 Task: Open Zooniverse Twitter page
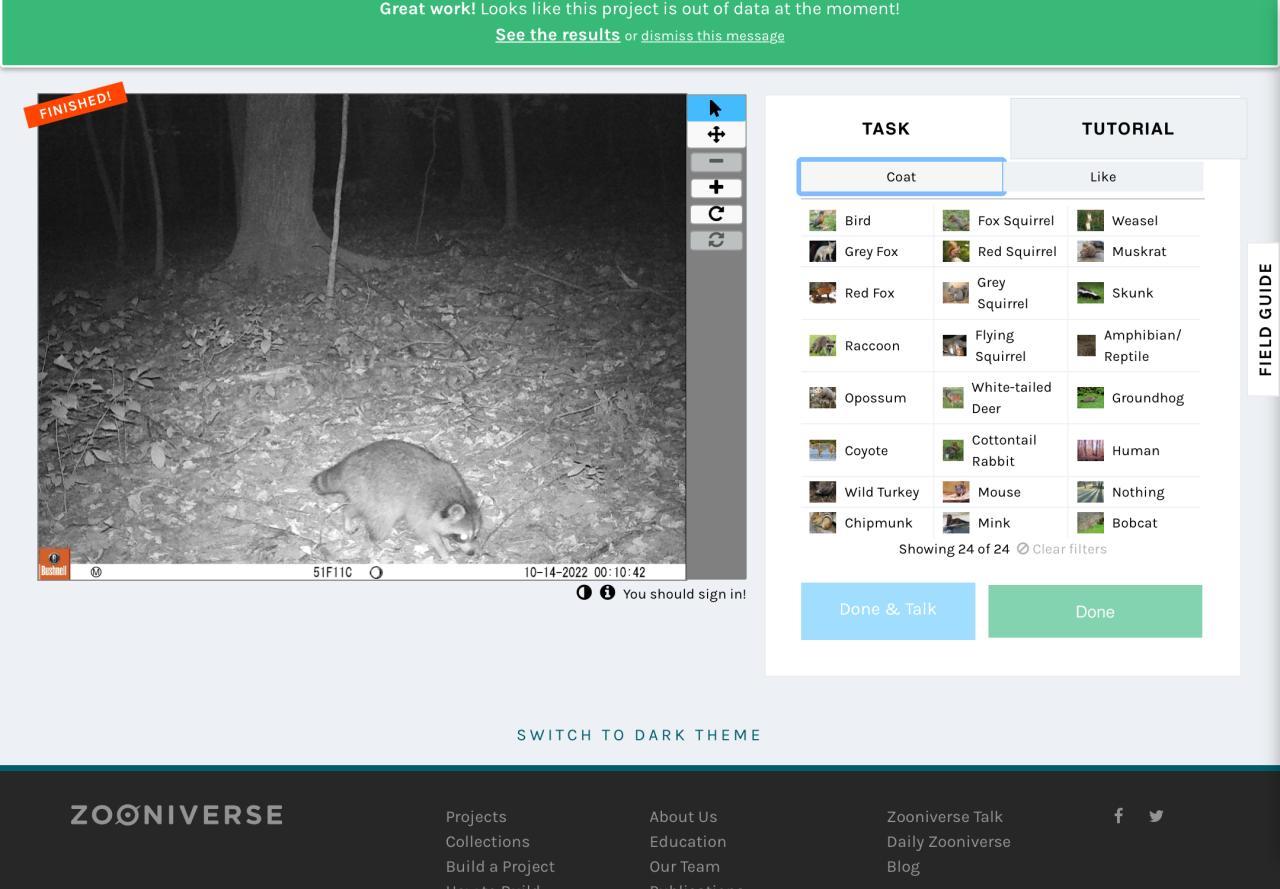pos(1156,815)
